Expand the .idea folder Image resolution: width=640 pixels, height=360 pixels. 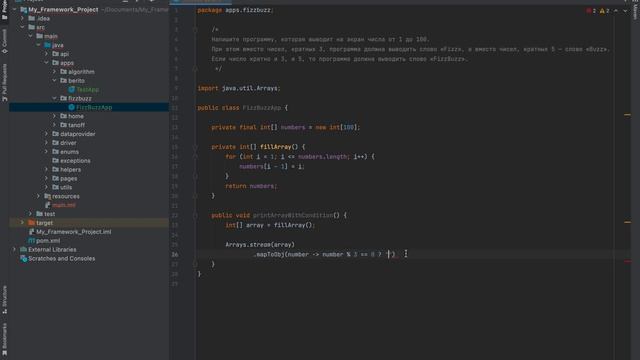pos(22,18)
